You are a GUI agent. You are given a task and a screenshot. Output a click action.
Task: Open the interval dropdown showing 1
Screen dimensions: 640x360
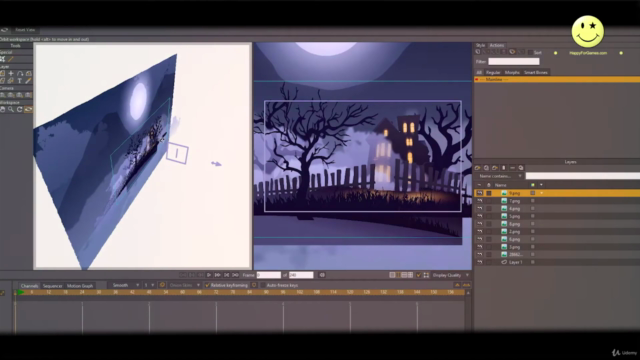tap(149, 285)
